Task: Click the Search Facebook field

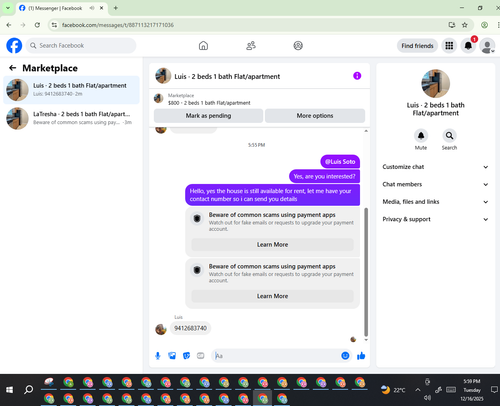Action: click(81, 46)
